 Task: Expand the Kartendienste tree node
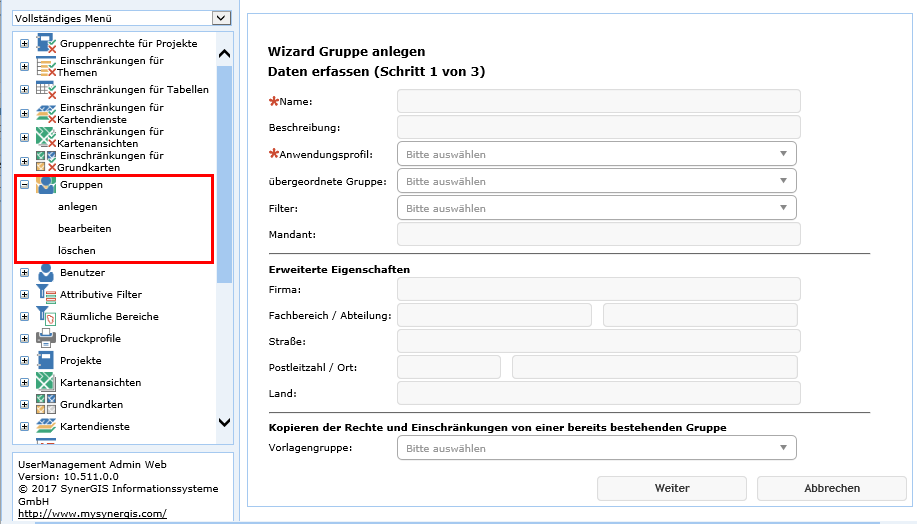pyautogui.click(x=25, y=426)
